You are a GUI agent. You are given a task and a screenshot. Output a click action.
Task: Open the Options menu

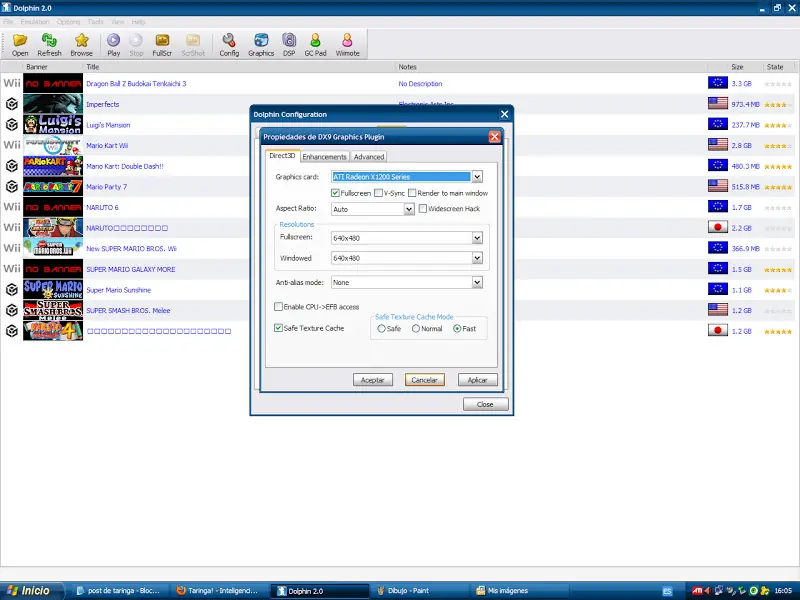pyautogui.click(x=68, y=22)
